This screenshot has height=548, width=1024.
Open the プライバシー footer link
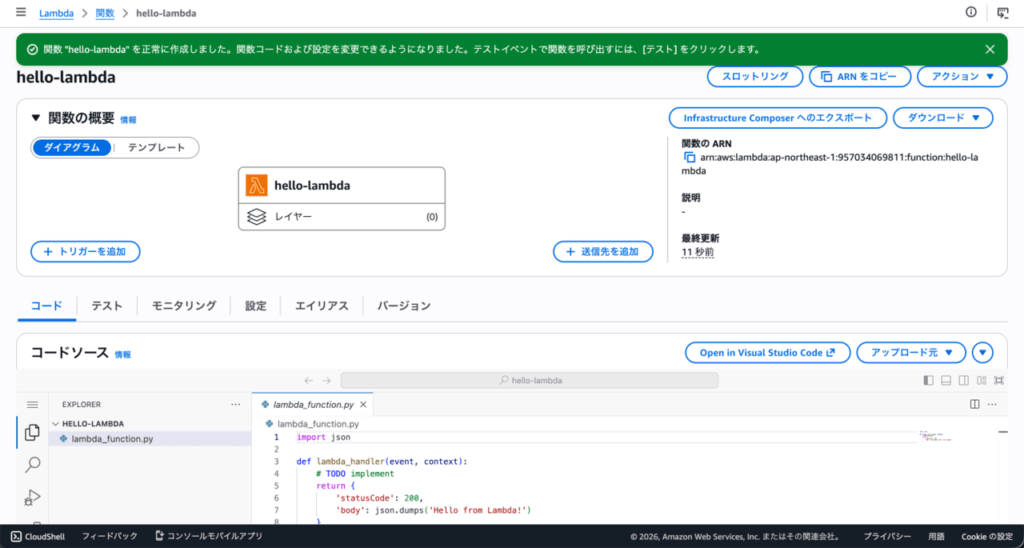[888, 536]
